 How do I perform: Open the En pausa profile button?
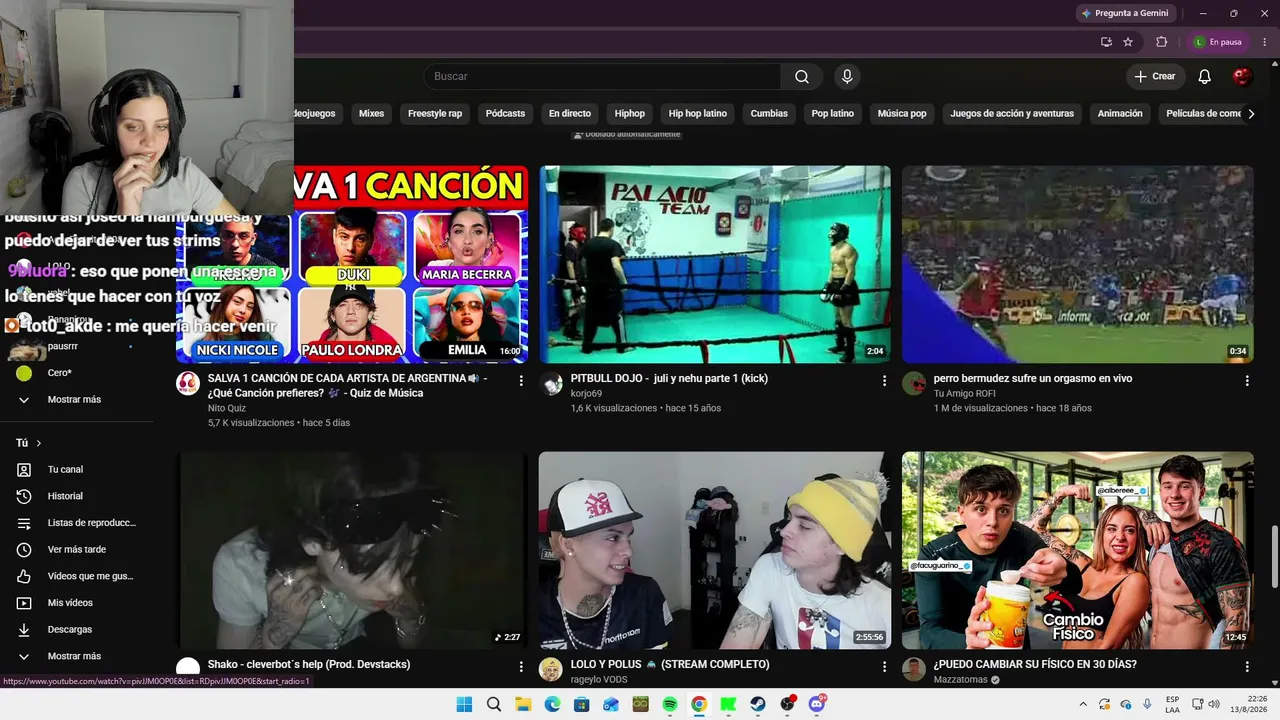1218,42
